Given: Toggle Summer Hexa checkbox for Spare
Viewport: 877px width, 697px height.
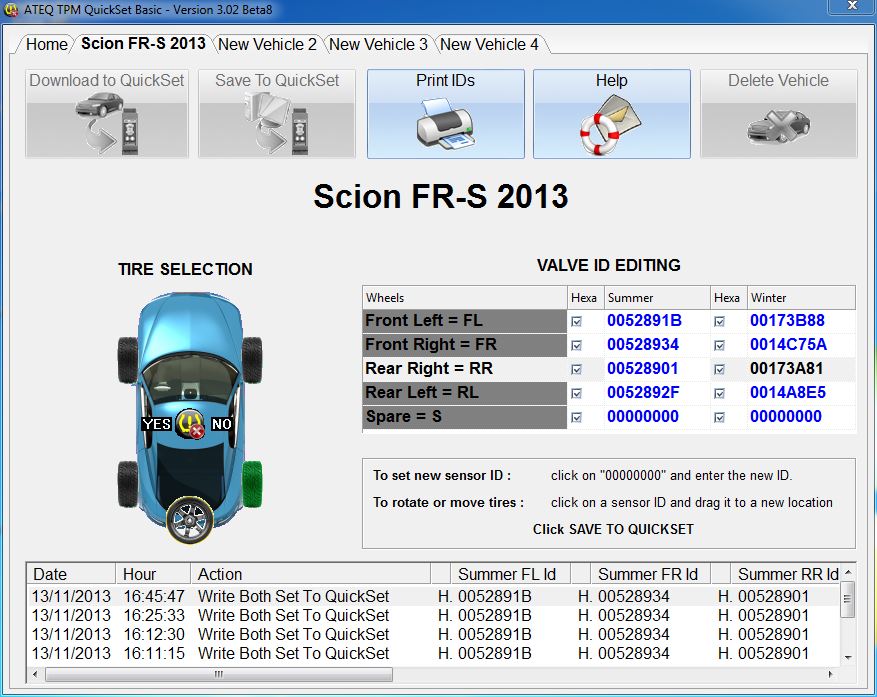Looking at the screenshot, I should coord(577,417).
